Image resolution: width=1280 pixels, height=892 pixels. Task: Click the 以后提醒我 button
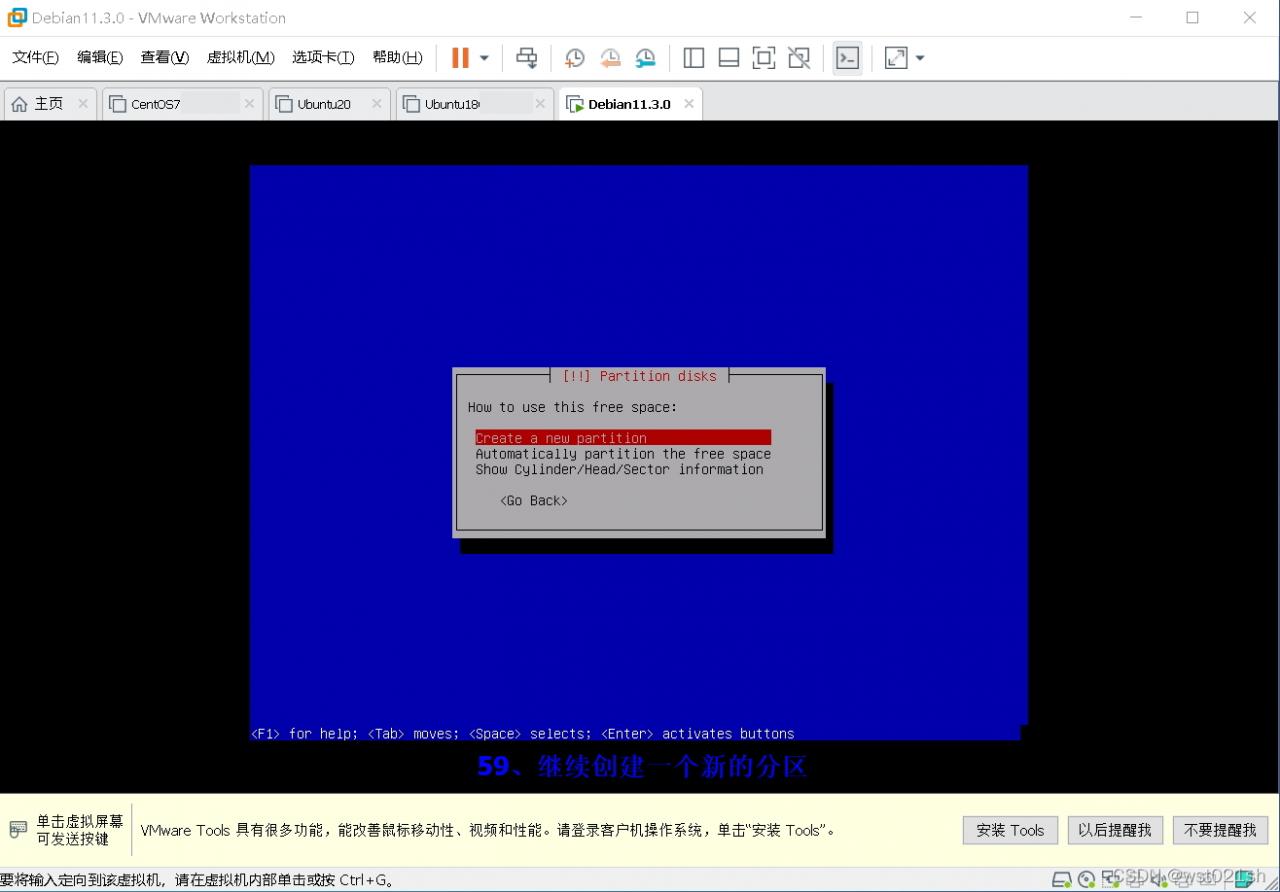tap(1115, 830)
